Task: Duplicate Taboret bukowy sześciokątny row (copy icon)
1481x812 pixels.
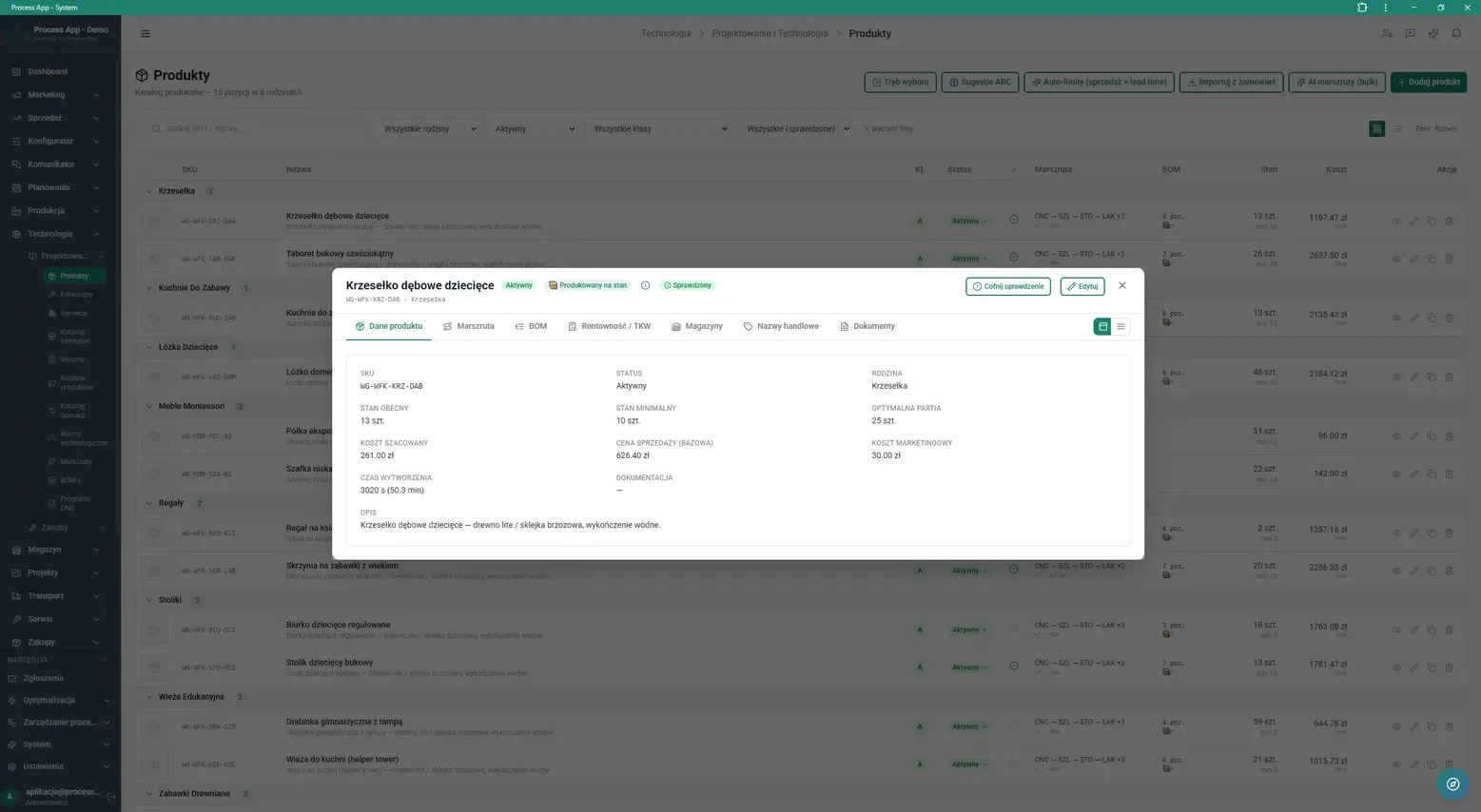Action: coord(1432,259)
